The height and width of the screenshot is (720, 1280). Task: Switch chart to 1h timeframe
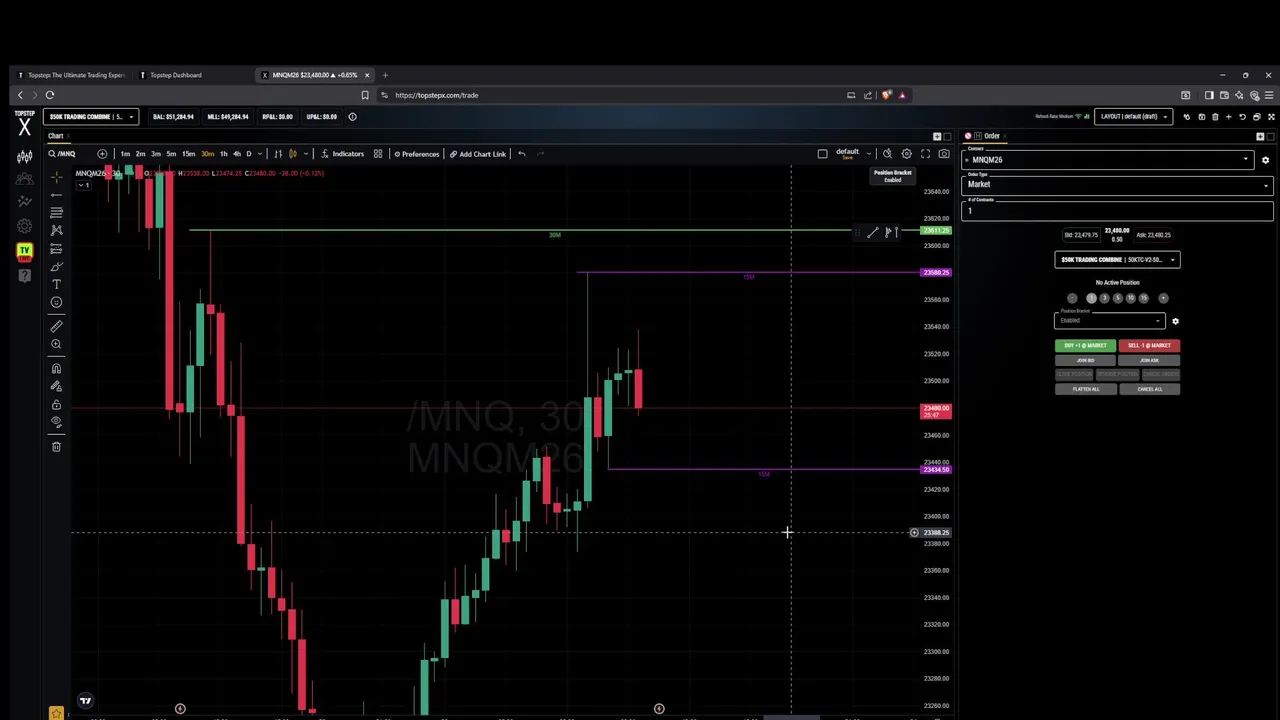[x=223, y=154]
